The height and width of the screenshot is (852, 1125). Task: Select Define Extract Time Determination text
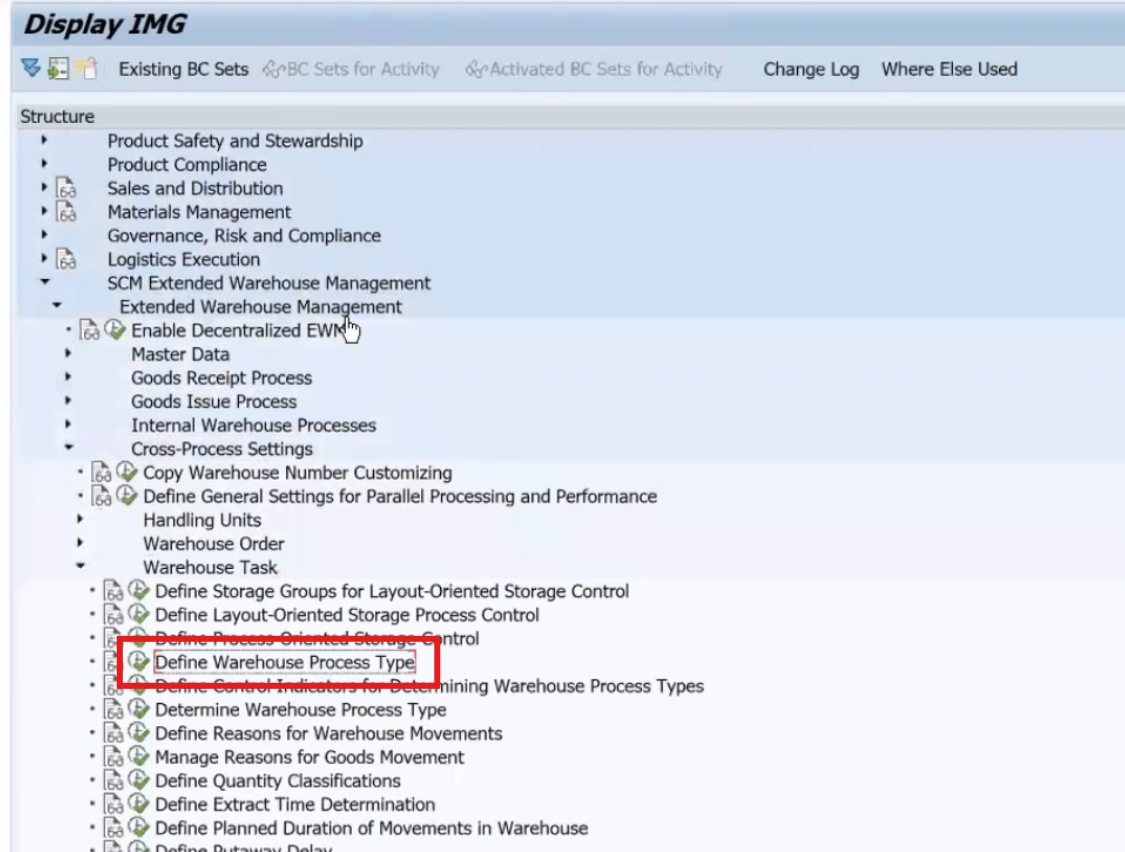(x=295, y=804)
